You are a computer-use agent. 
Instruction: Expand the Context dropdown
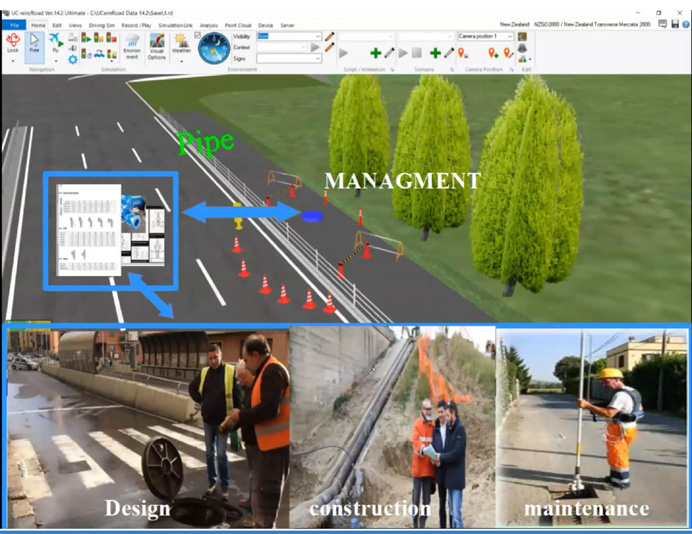[304, 47]
